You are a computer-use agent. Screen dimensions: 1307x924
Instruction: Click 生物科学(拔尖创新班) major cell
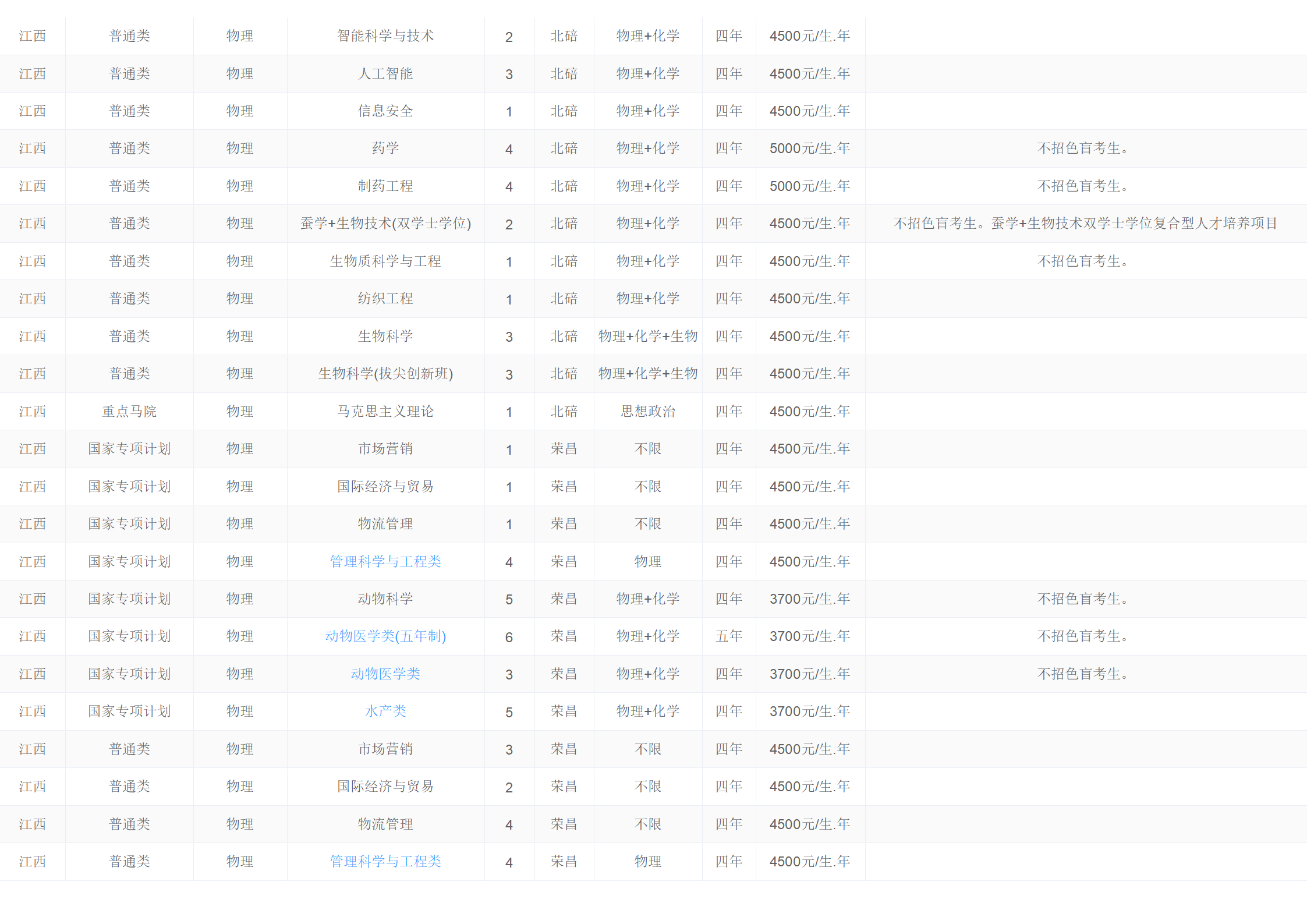385,374
